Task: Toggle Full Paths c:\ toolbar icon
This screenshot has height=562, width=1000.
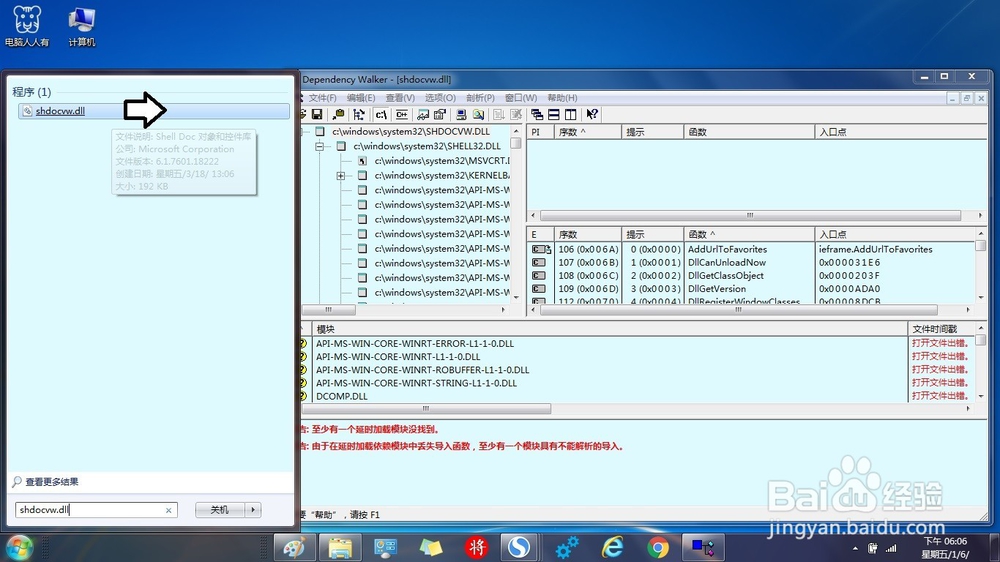Action: 381,114
